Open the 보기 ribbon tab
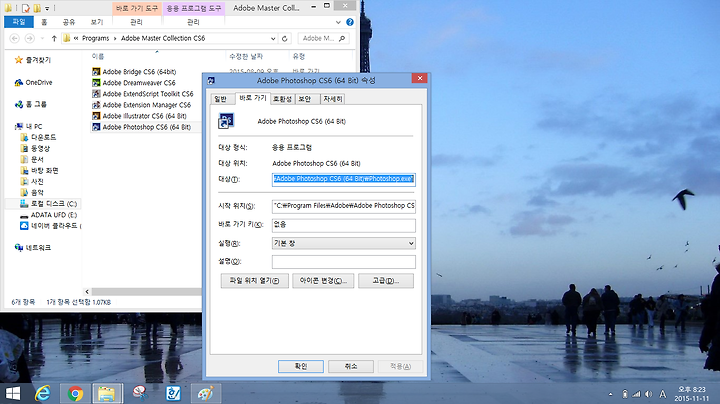 97,22
